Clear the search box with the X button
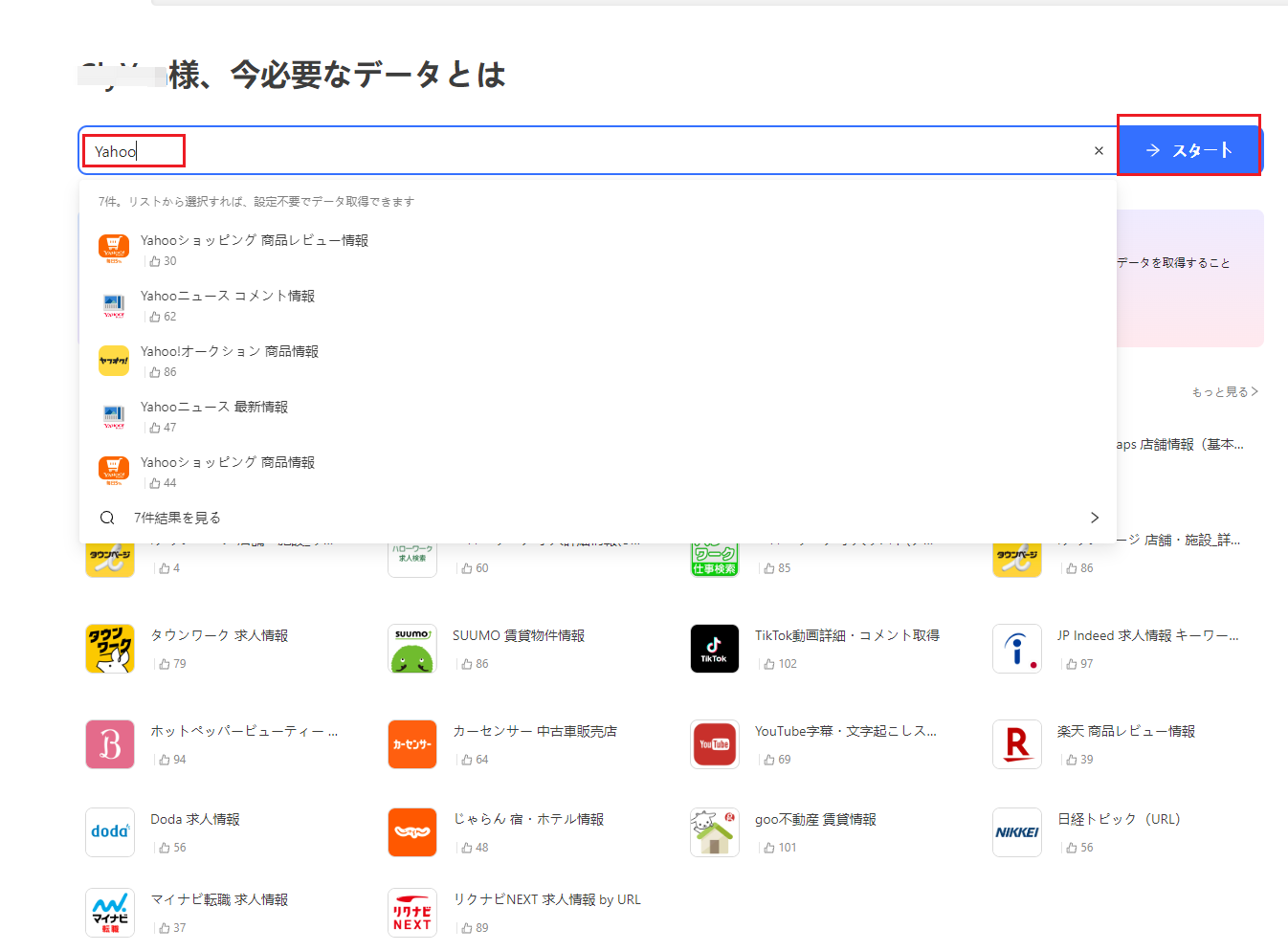Screen dimensions: 1288x951 (x=1099, y=151)
